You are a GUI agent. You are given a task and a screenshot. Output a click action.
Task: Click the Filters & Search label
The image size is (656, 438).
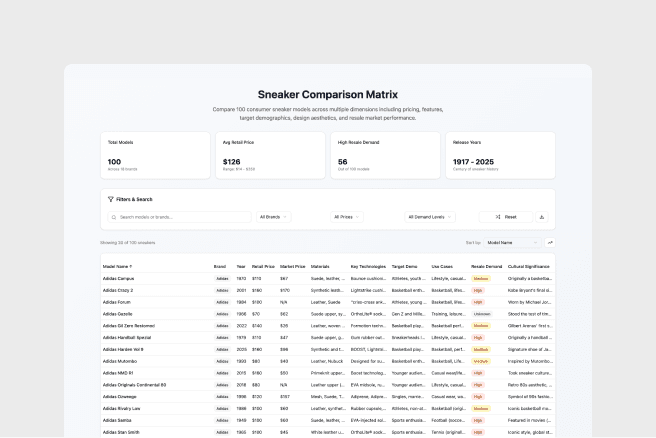(134, 199)
